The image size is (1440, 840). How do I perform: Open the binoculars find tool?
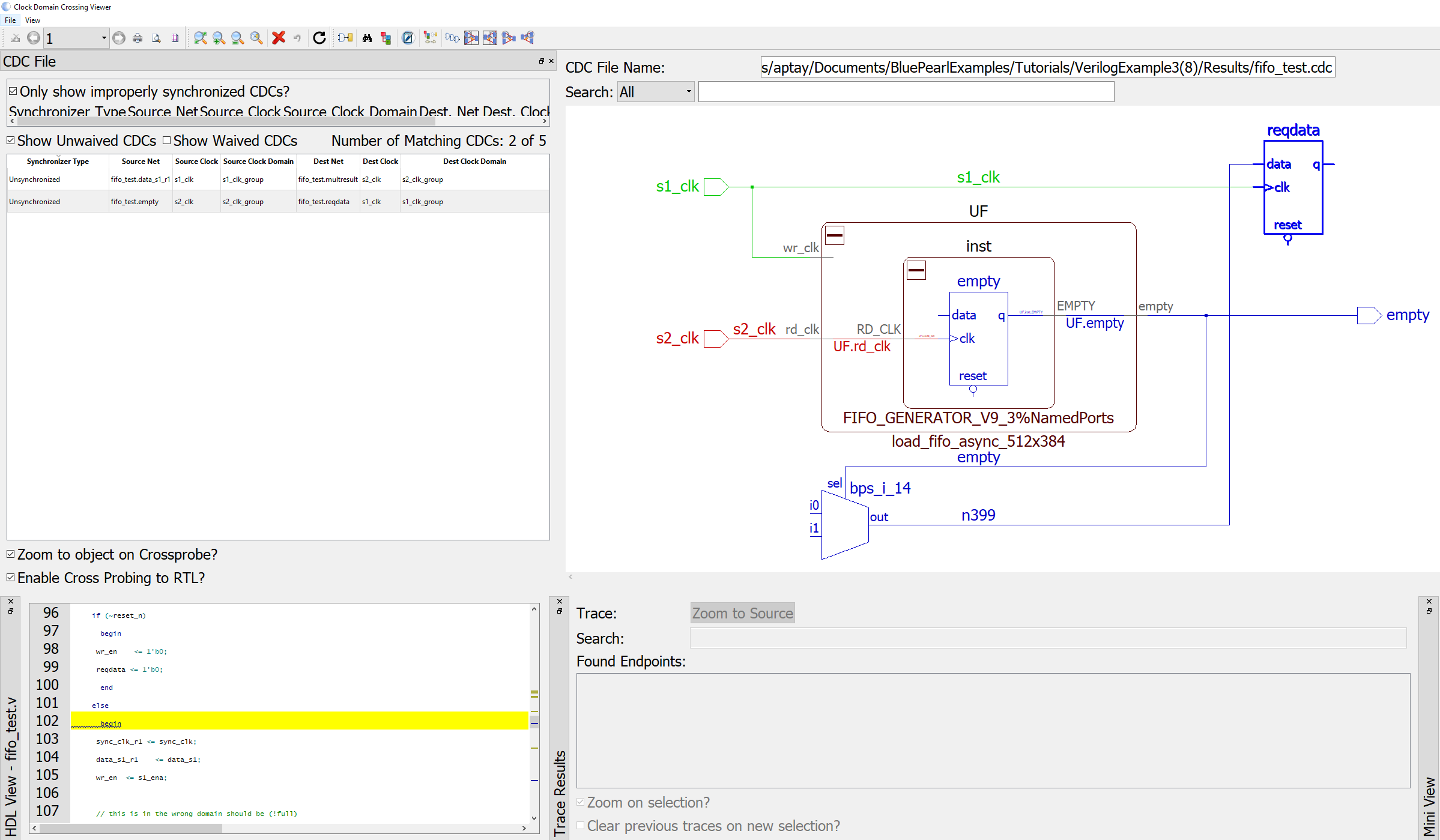[367, 37]
